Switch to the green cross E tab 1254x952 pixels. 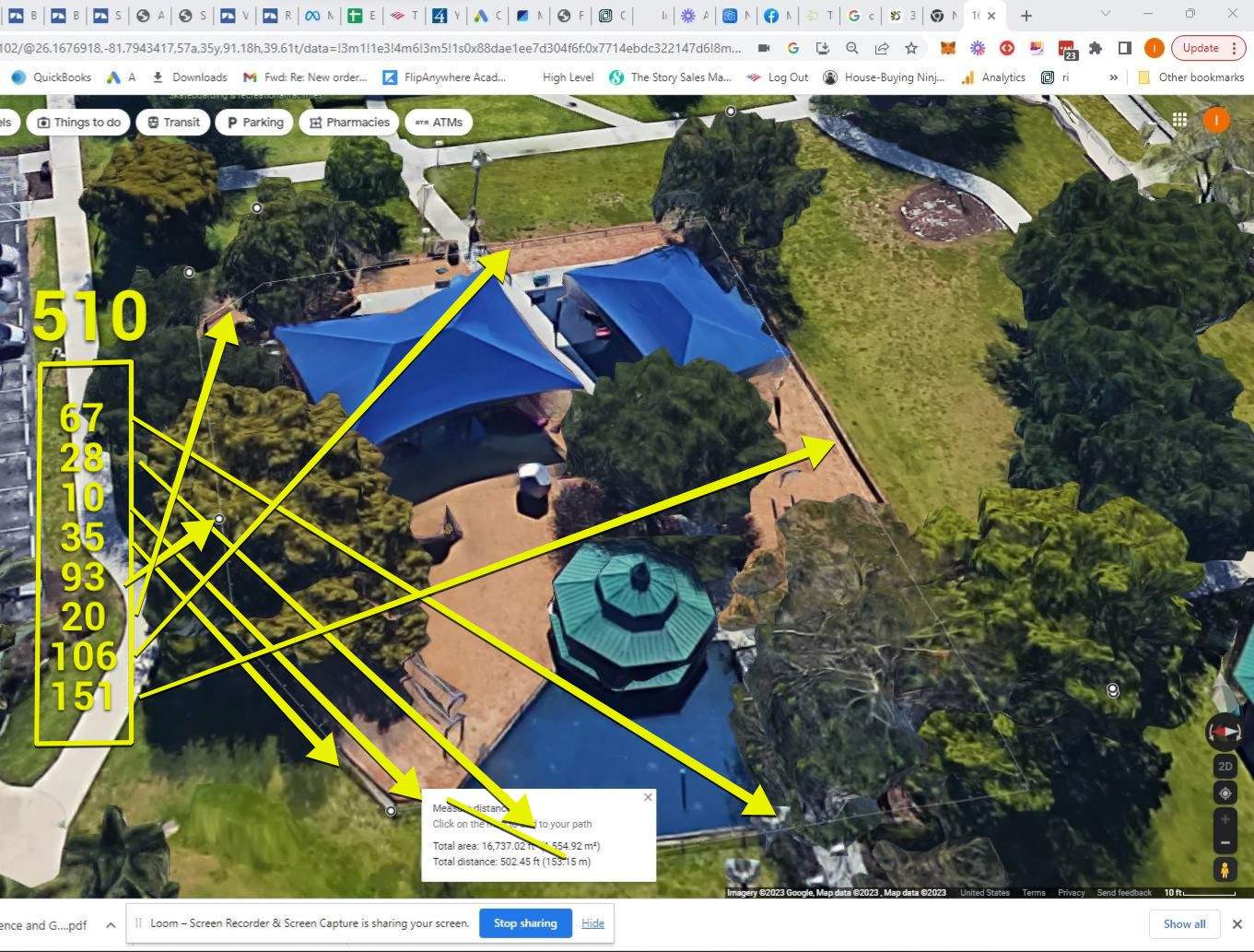pos(360,16)
